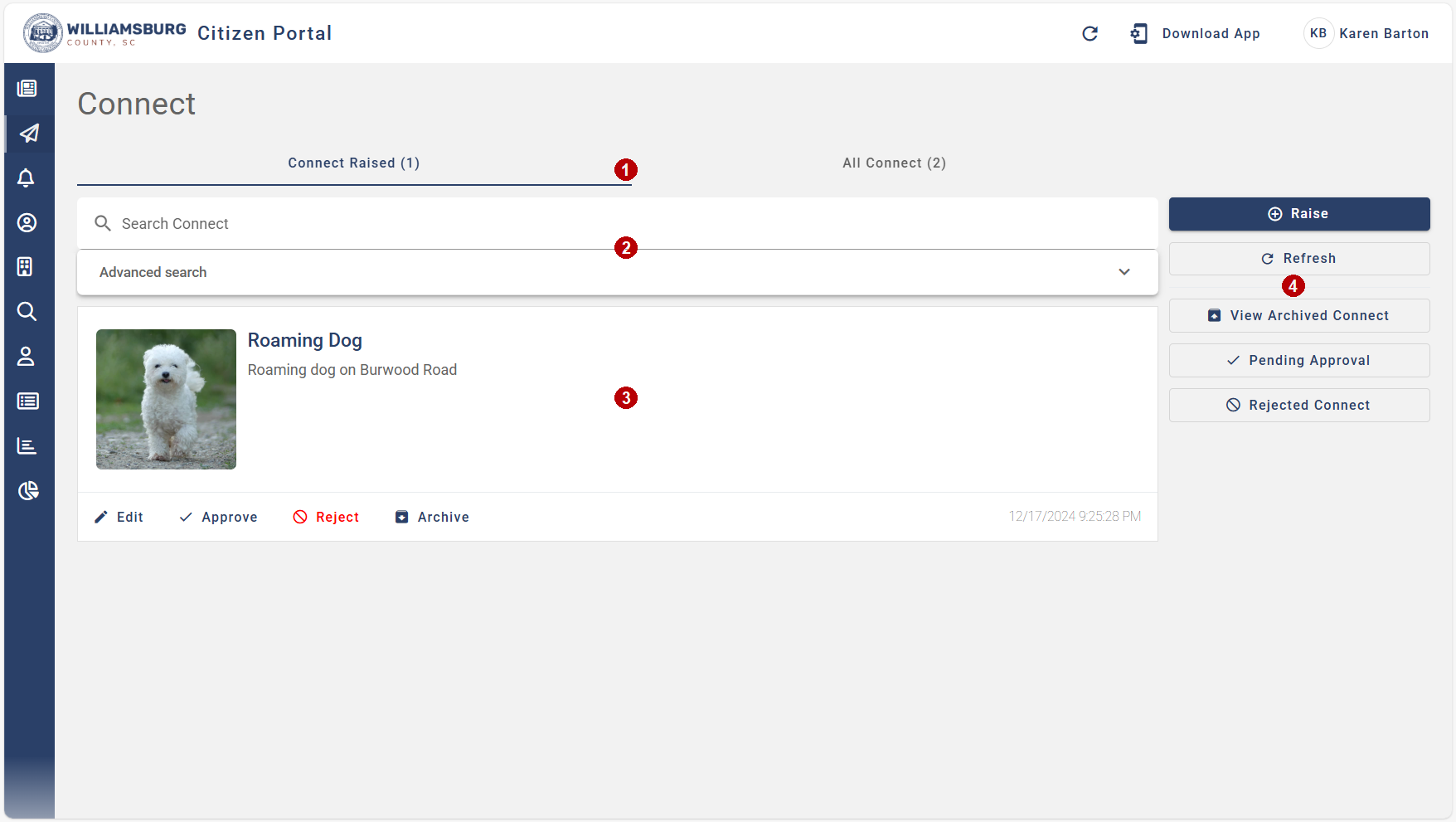The width and height of the screenshot is (1456, 822).
Task: Open the bar chart sidebar icon
Action: tap(27, 445)
